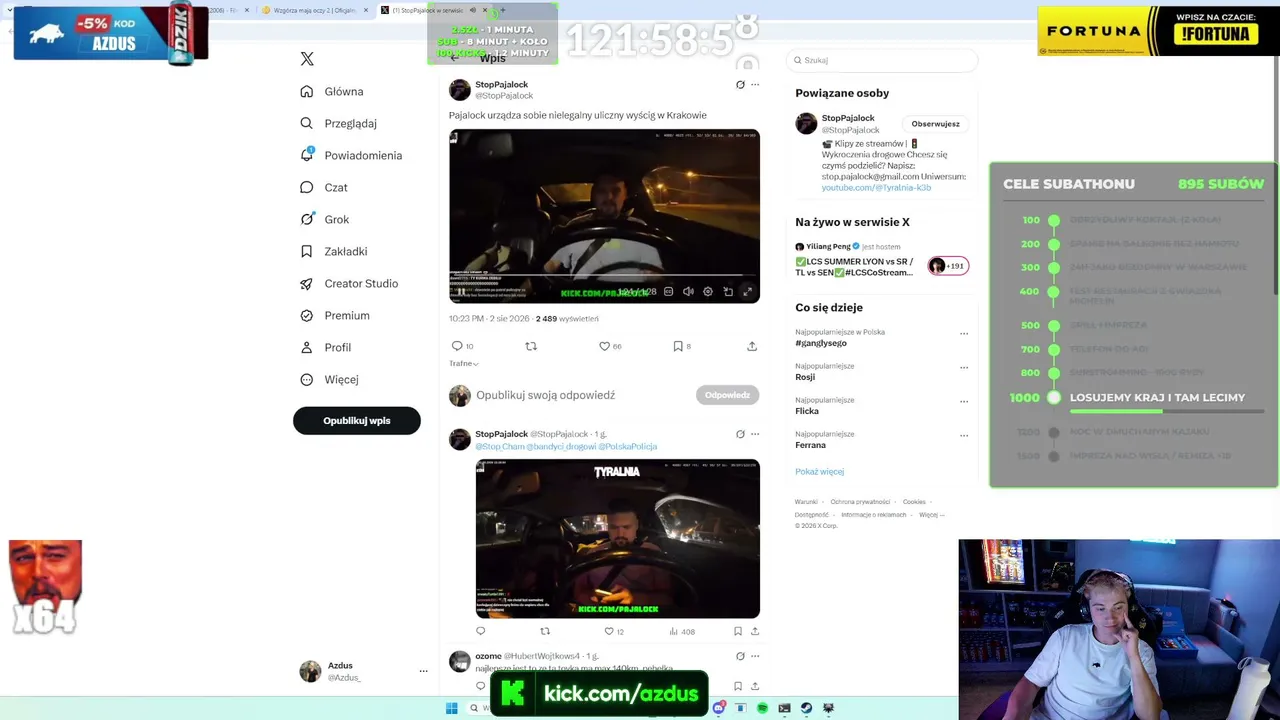Share the StopPajalock reply
Image resolution: width=1280 pixels, height=720 pixels.
pos(755,631)
